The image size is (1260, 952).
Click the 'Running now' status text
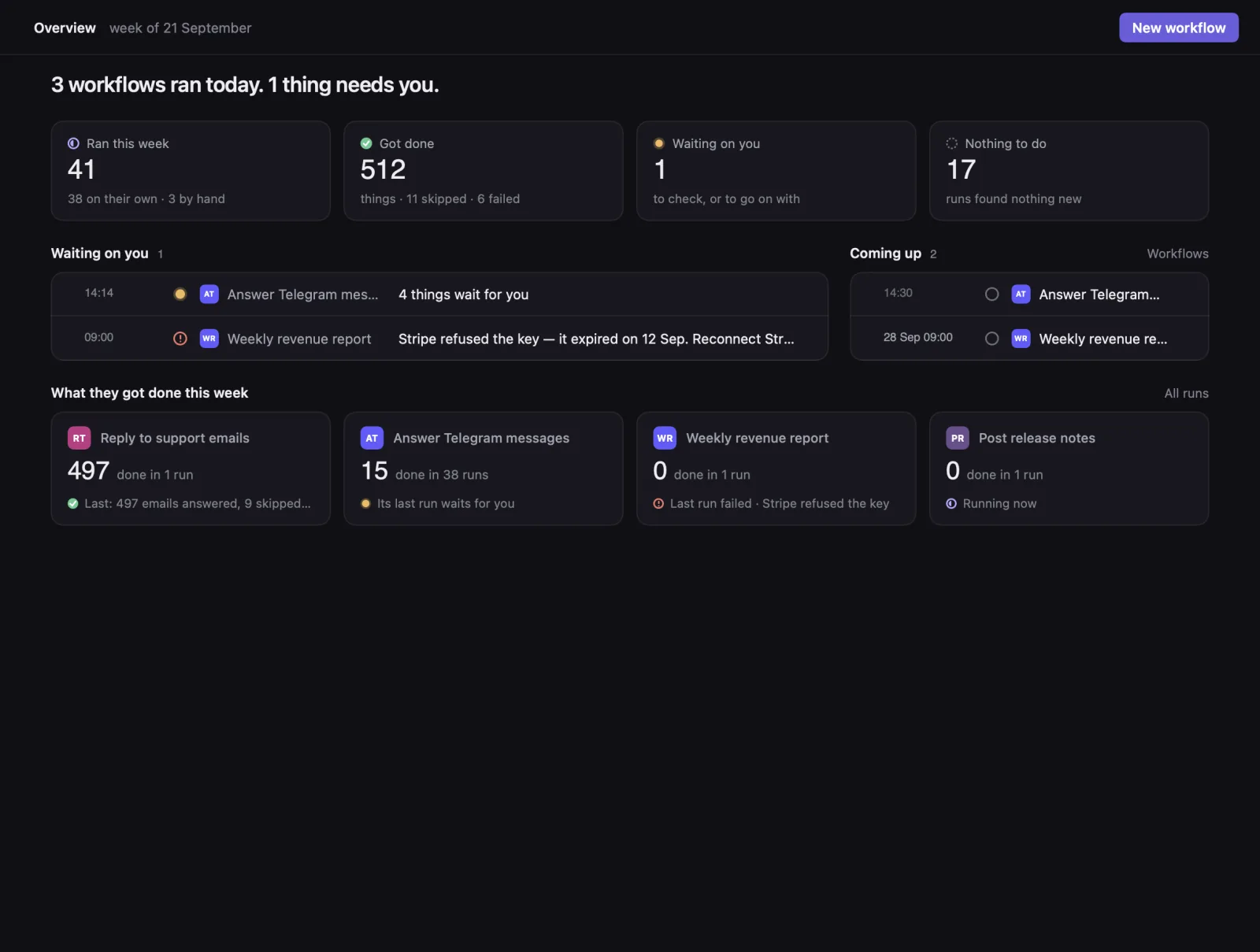pyautogui.click(x=999, y=503)
